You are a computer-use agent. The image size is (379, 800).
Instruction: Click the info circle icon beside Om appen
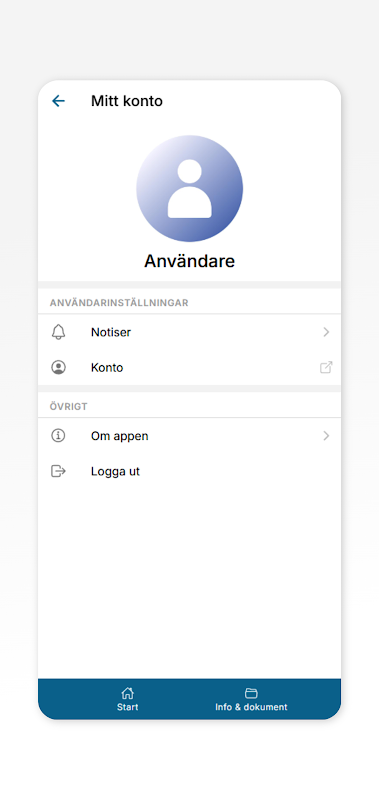pos(59,436)
